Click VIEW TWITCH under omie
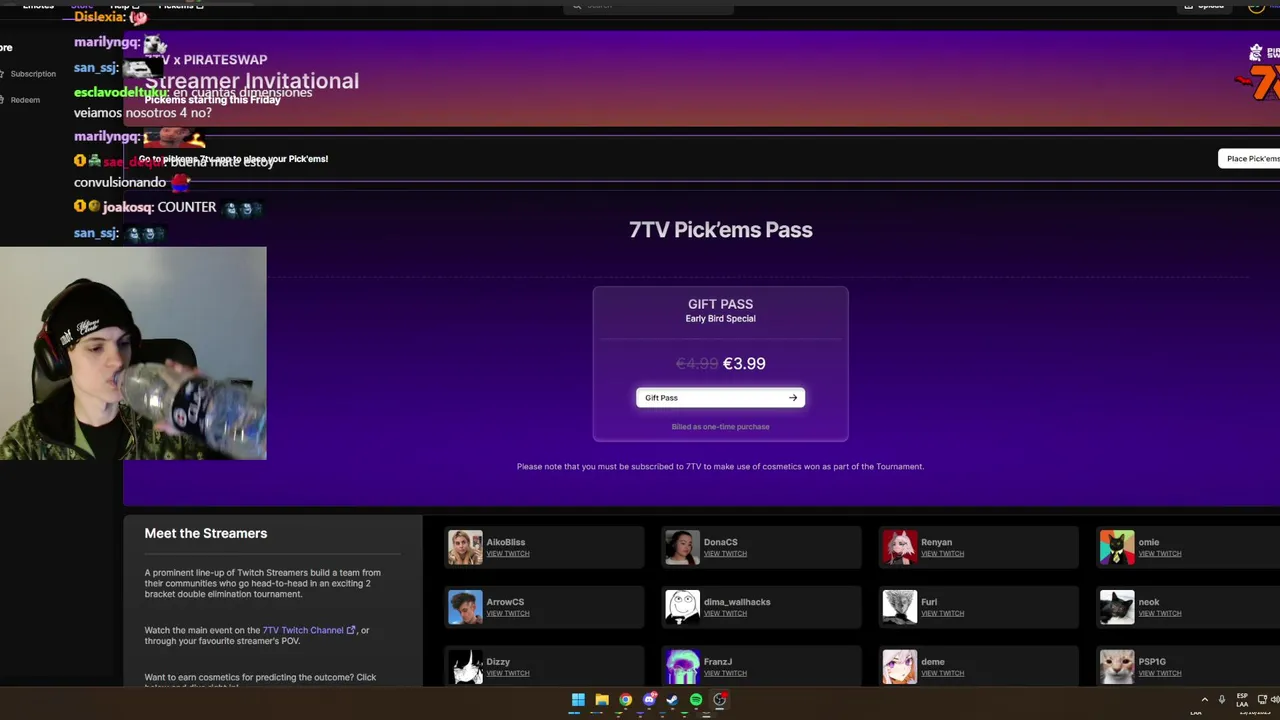Image resolution: width=1280 pixels, height=720 pixels. pos(1160,554)
